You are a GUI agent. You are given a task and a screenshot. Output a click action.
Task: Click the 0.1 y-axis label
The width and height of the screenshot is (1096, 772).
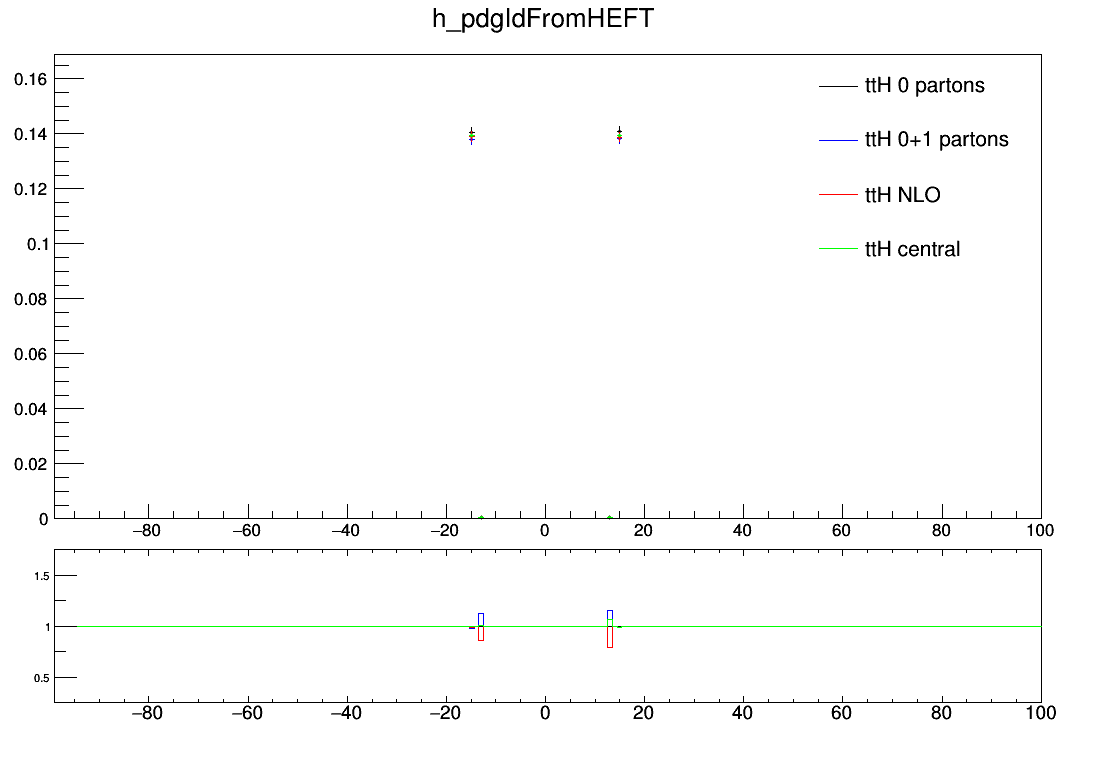click(37, 244)
